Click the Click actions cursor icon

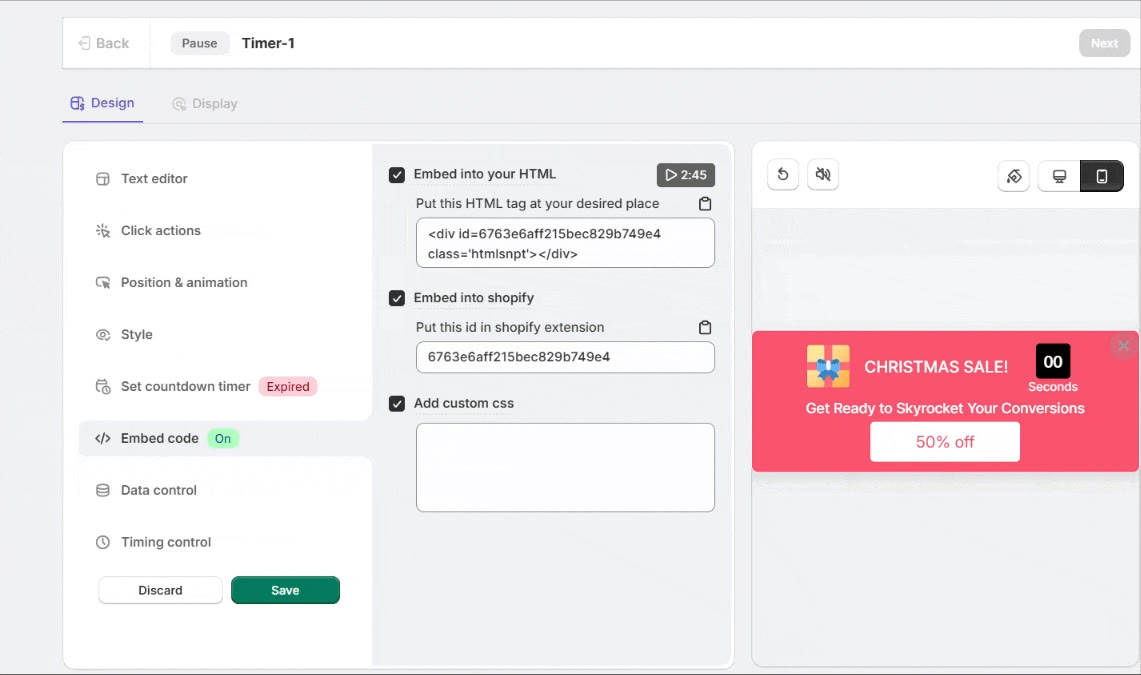[x=103, y=231]
